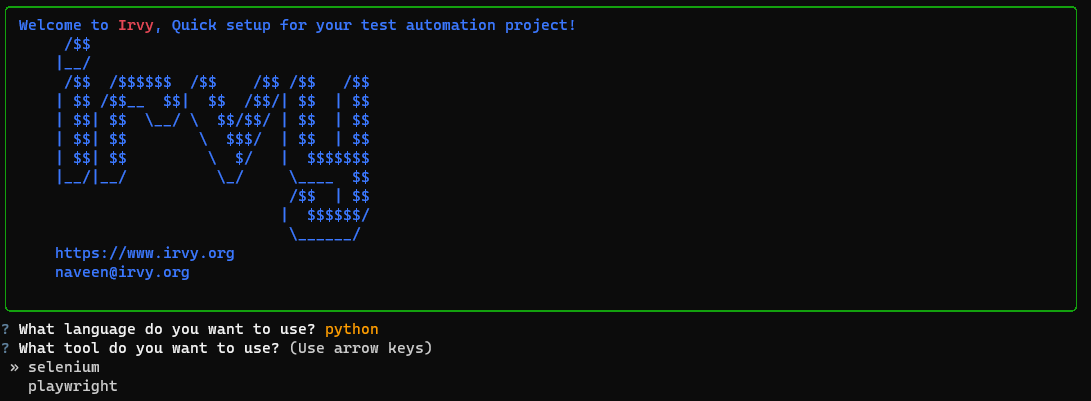Click the "Quick setup for your" text
The image size is (1091, 401).
pyautogui.click(x=243, y=25)
